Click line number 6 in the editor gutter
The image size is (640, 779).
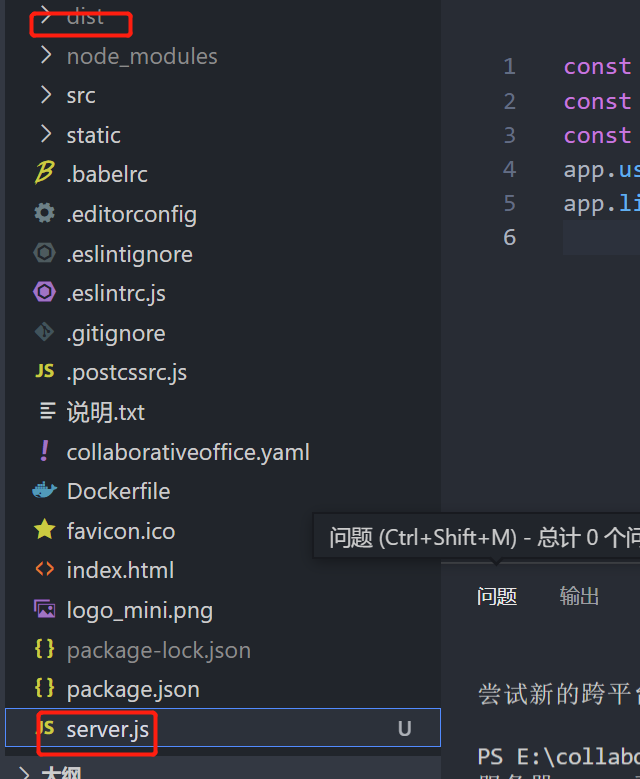509,237
